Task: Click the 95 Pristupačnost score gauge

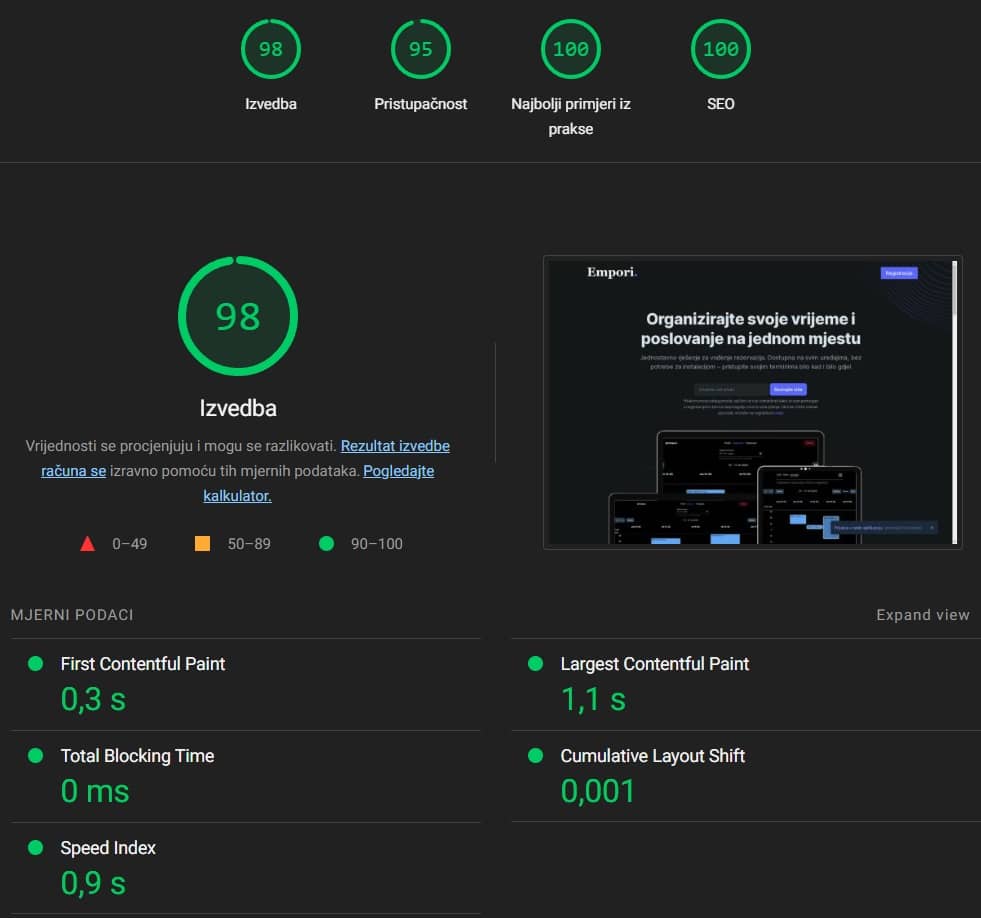Action: 420,48
